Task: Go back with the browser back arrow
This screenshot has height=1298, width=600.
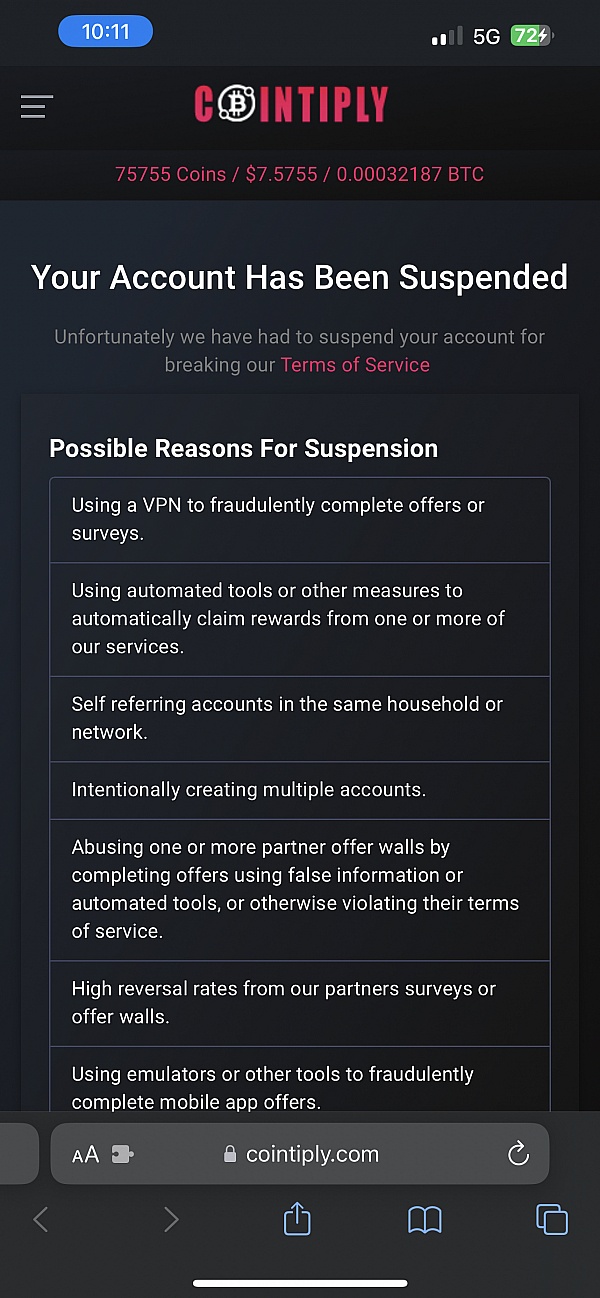Action: coord(41,1220)
